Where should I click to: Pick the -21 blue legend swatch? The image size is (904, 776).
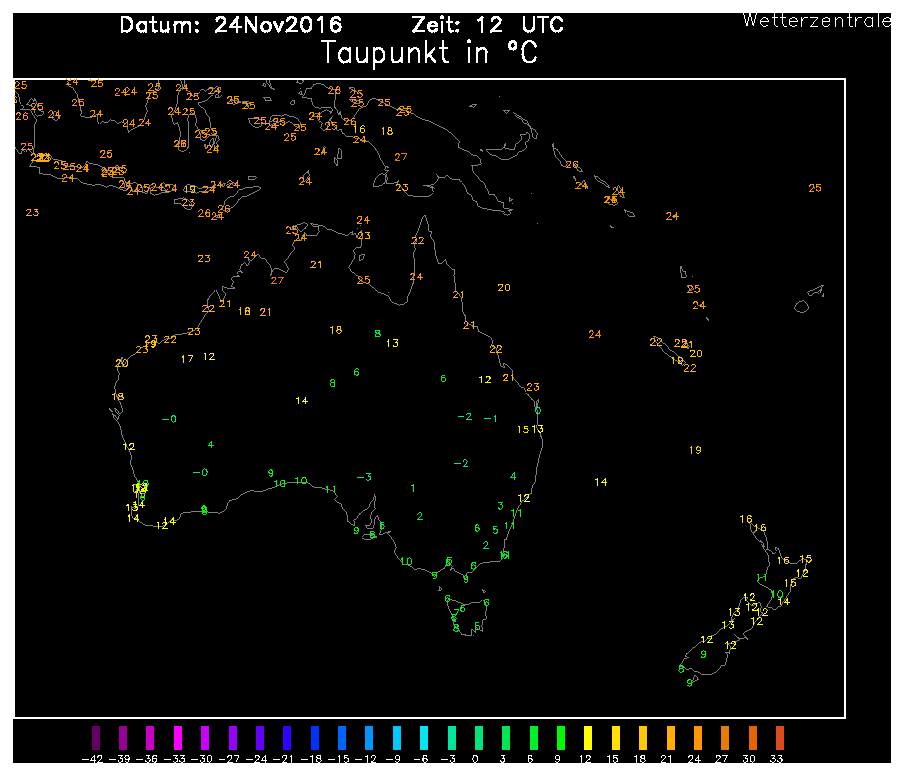point(287,738)
